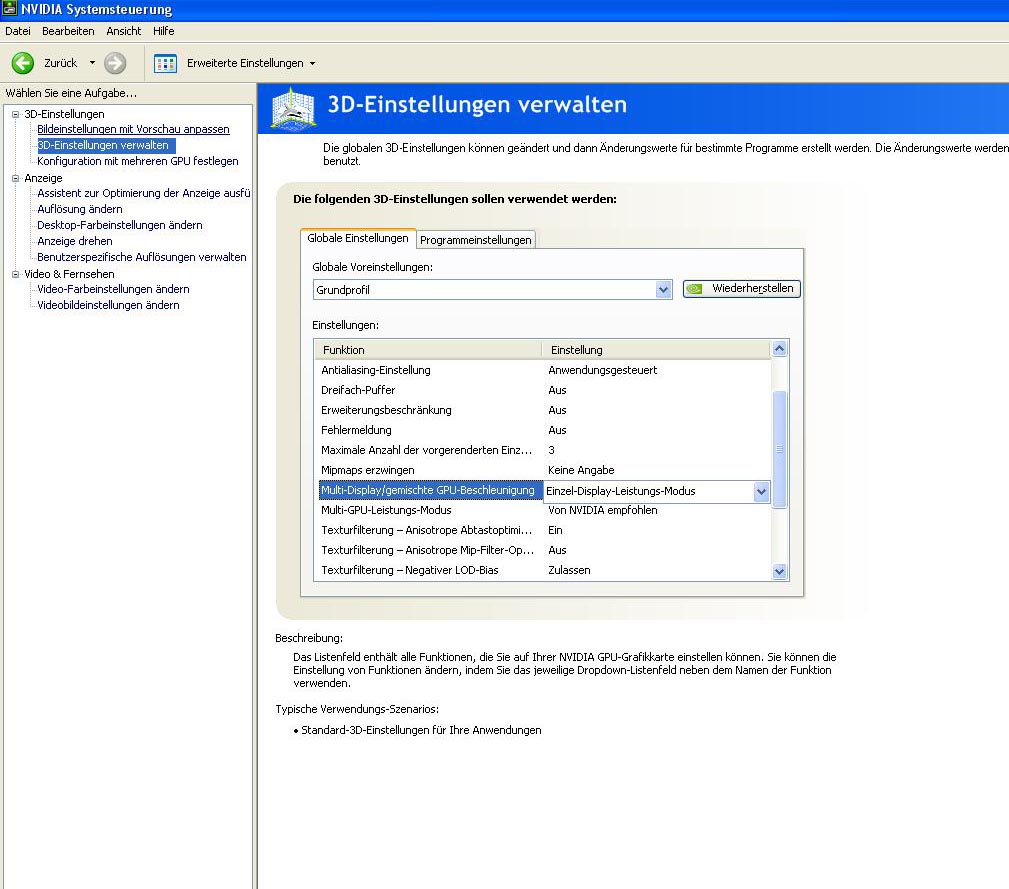The image size is (1009, 889).
Task: Click the settings list scroll-down arrow
Action: click(779, 571)
